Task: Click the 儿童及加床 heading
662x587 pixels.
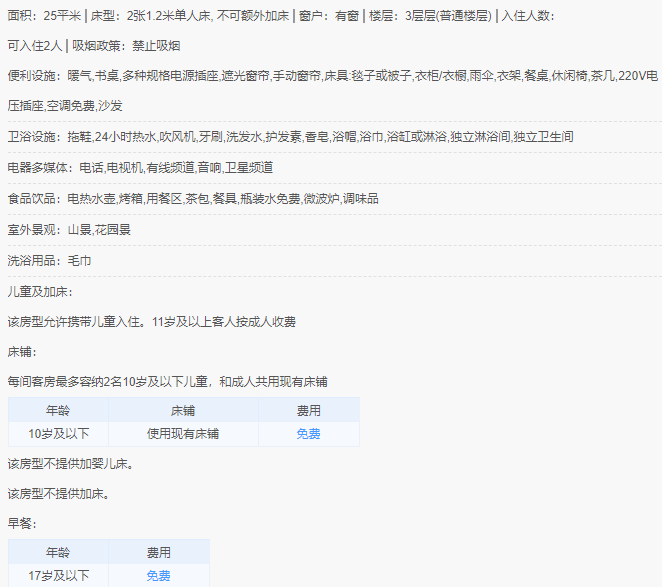Action: click(40, 292)
